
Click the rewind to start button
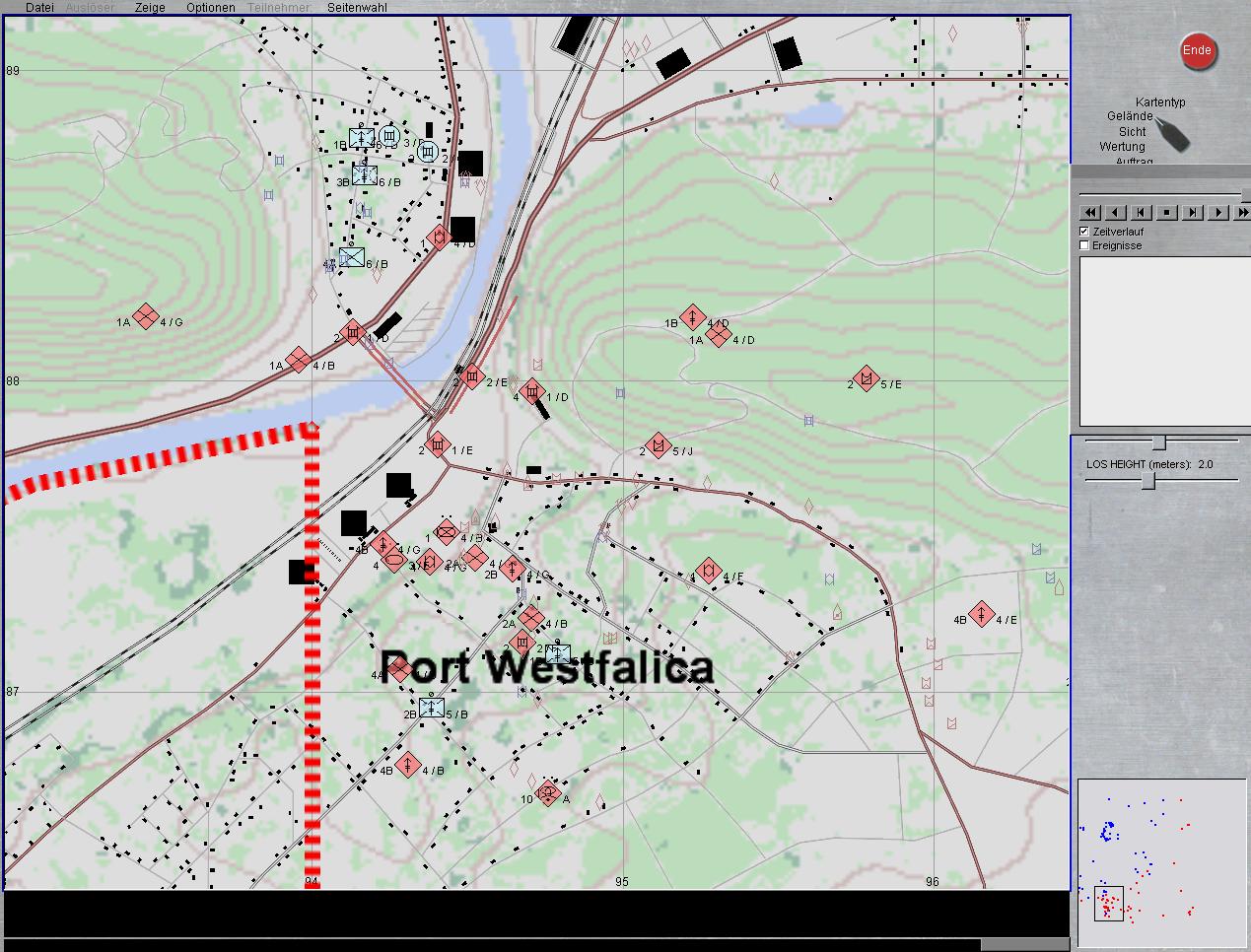click(x=1089, y=212)
